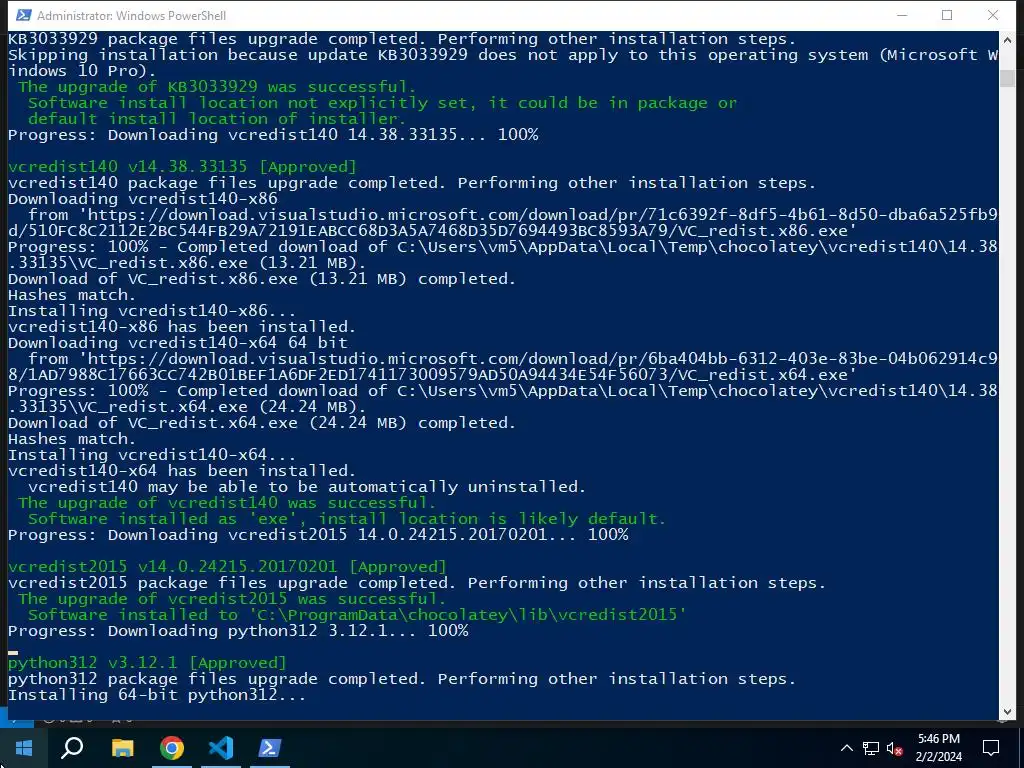Viewport: 1024px width, 768px height.
Task: Open taskbar Search magnifier
Action: (x=72, y=748)
